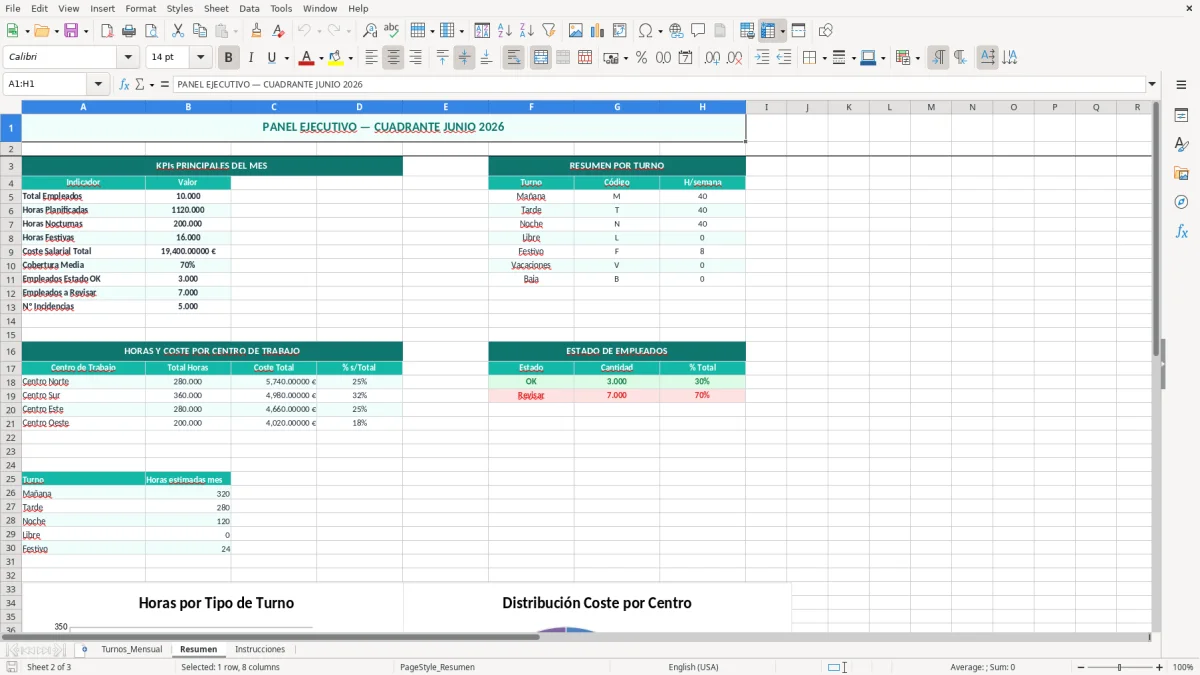1200x675 pixels.
Task: Click the Copy icon
Action: 199,31
